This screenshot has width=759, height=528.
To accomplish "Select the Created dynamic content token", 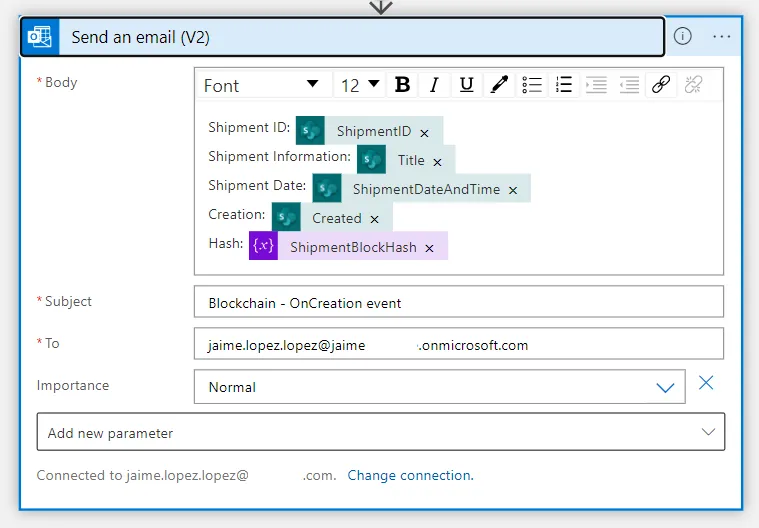I will 336,218.
